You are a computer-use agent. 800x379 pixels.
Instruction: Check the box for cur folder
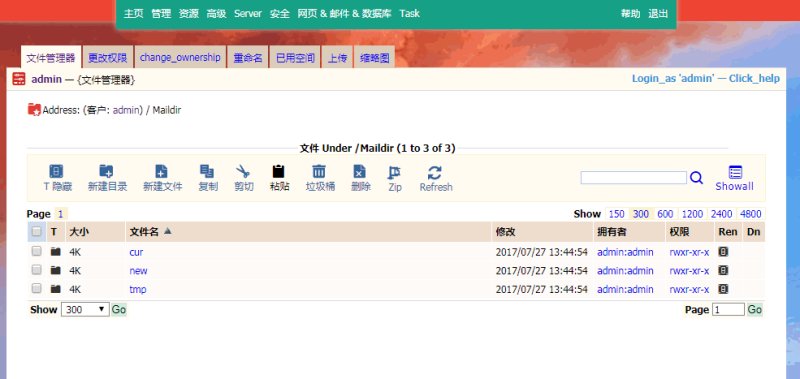36,251
